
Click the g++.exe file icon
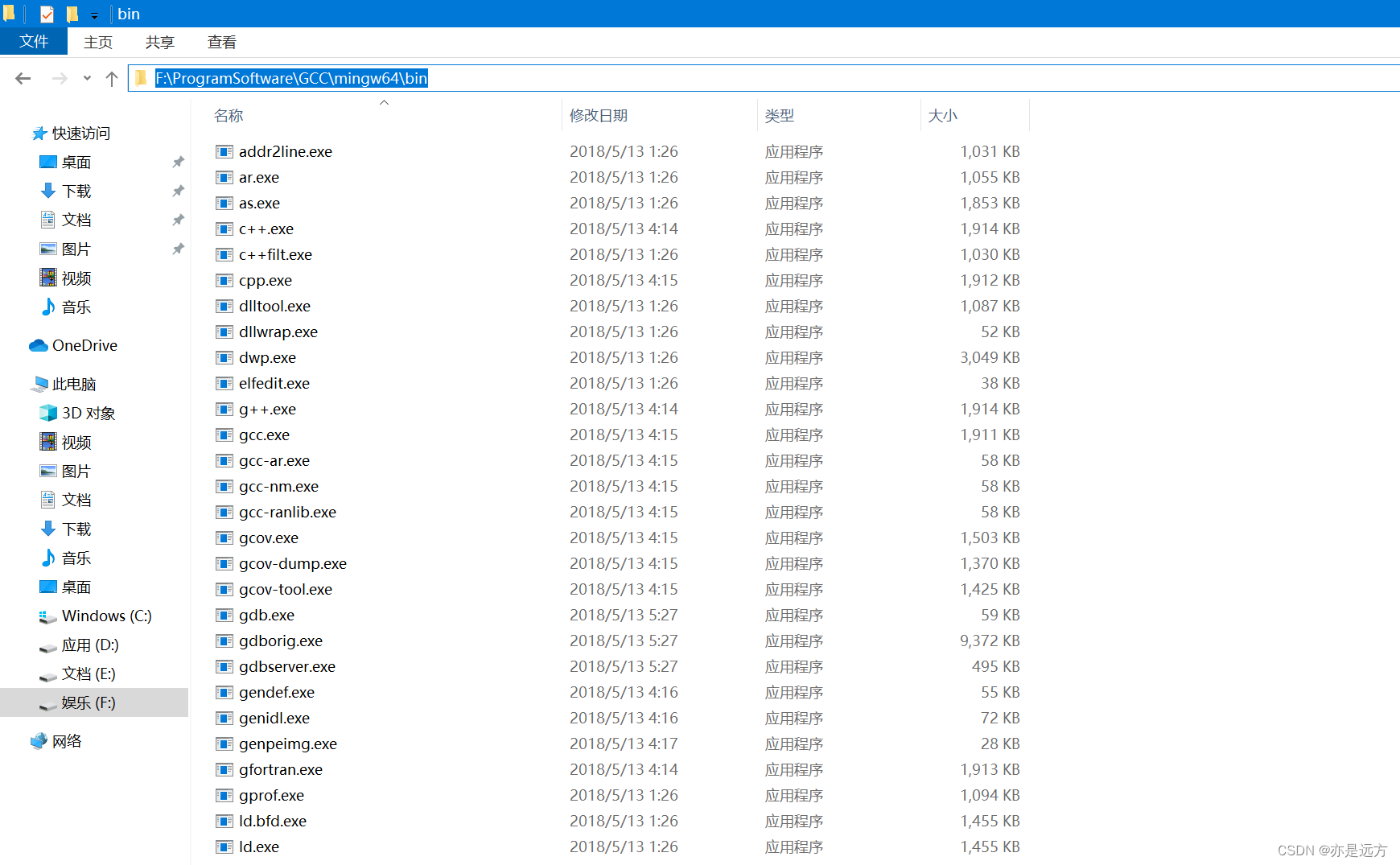coord(224,409)
